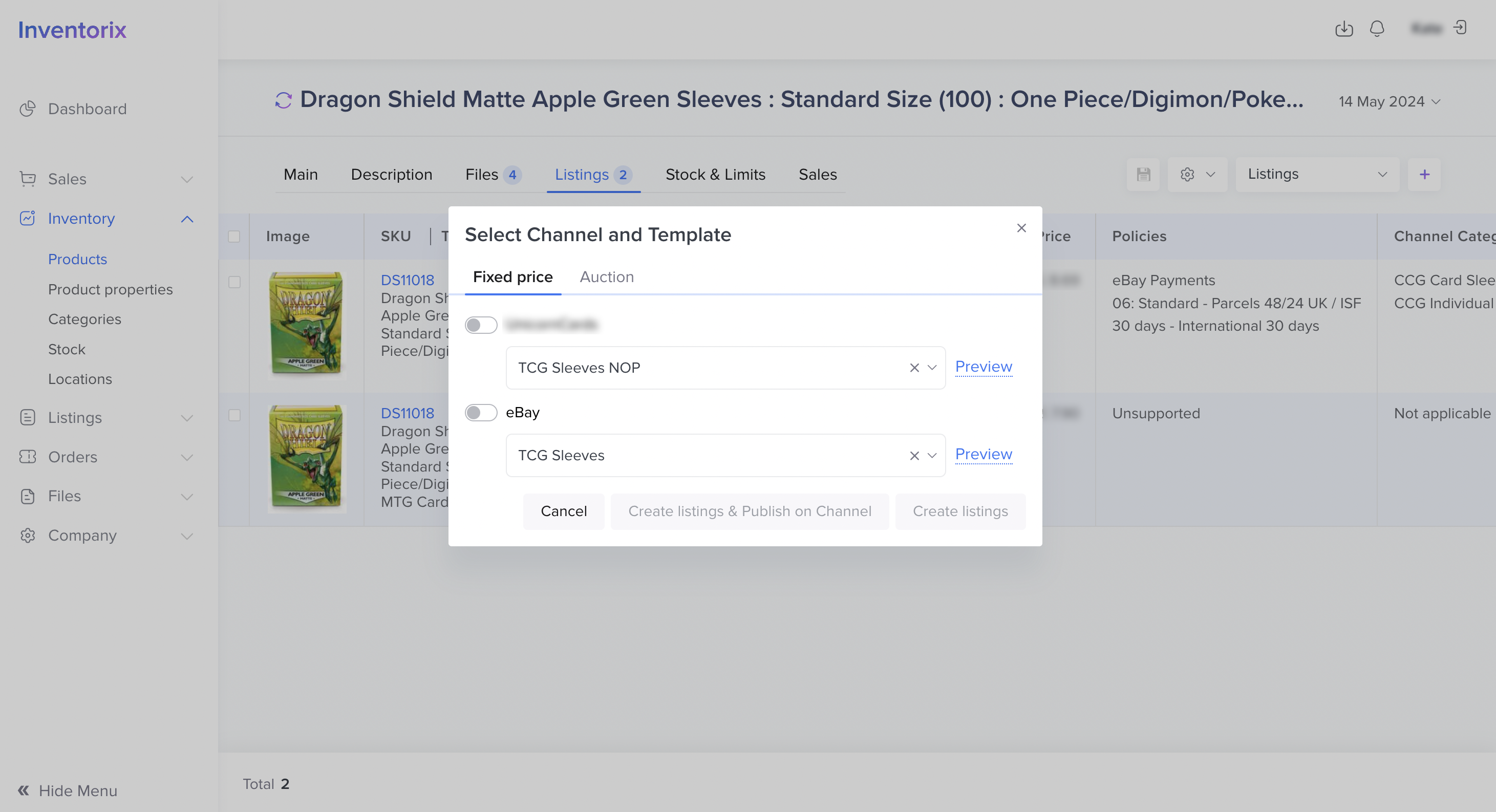1496x812 pixels.
Task: Open second row DS11018 SKU link
Action: click(x=407, y=413)
